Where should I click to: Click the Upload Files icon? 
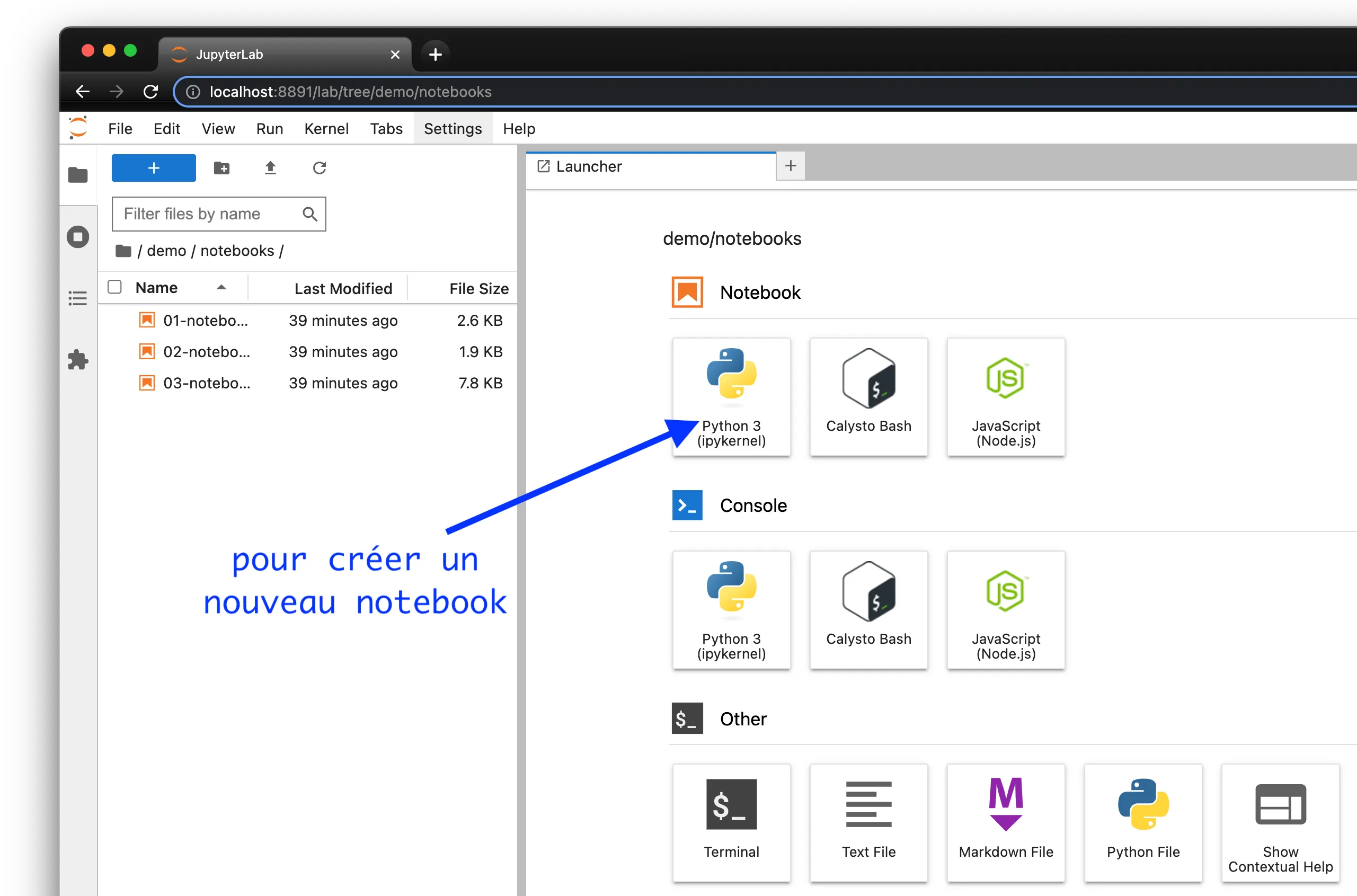tap(270, 168)
